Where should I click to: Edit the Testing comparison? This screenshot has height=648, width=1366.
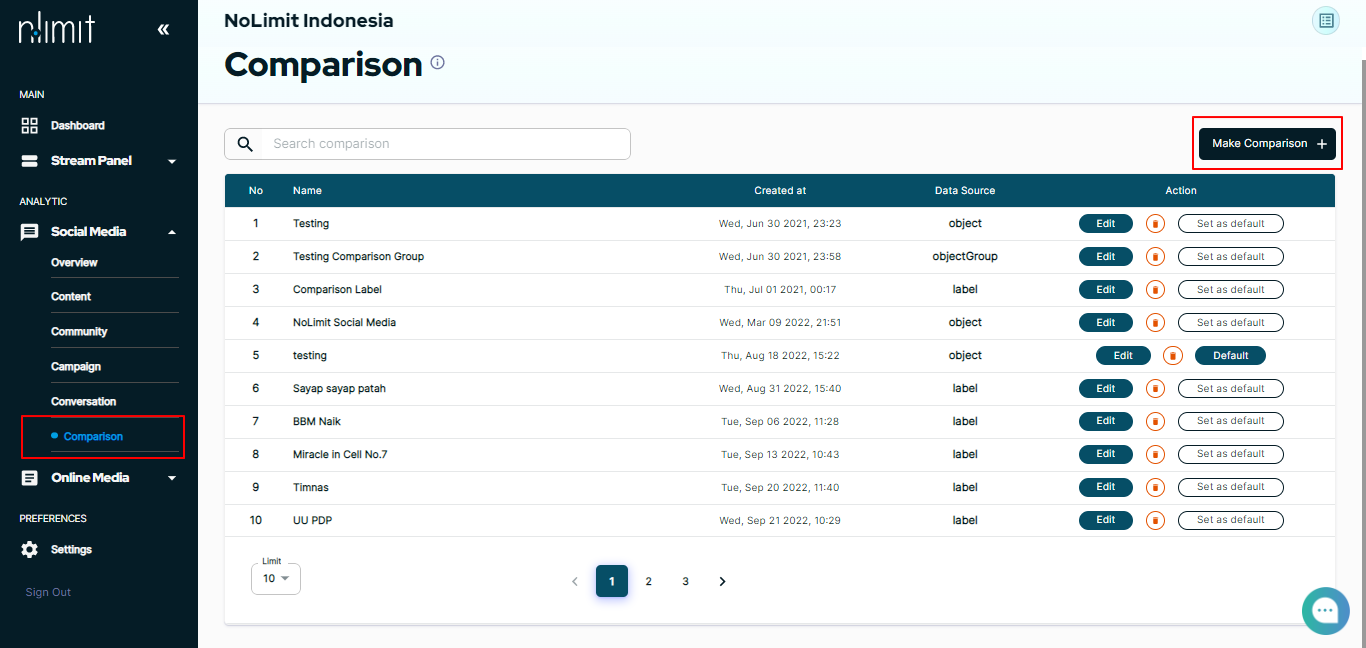[1106, 224]
